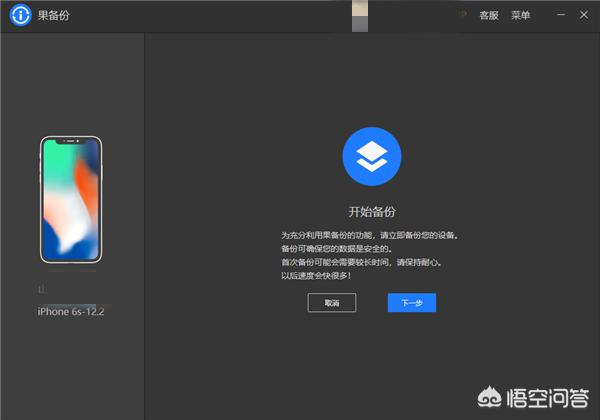Open the 菜单 menu
Viewport: 600px width, 420px height.
tap(520, 16)
